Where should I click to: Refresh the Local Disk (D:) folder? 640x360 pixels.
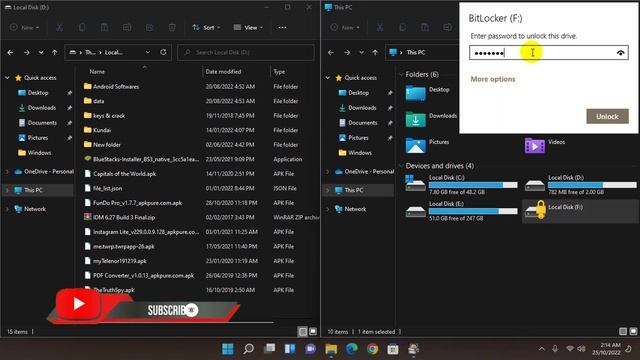coord(163,52)
